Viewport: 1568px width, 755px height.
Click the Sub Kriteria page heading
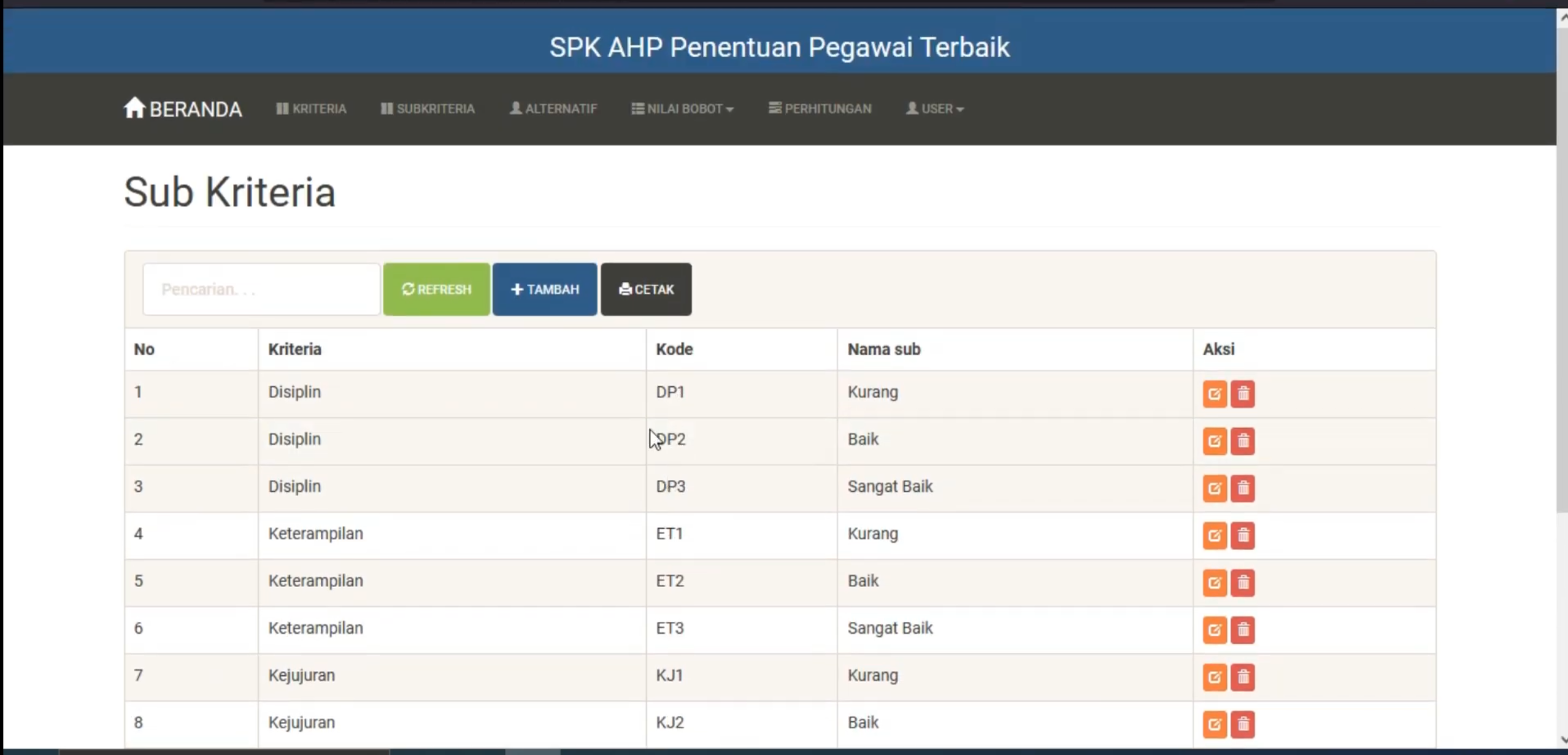point(229,193)
